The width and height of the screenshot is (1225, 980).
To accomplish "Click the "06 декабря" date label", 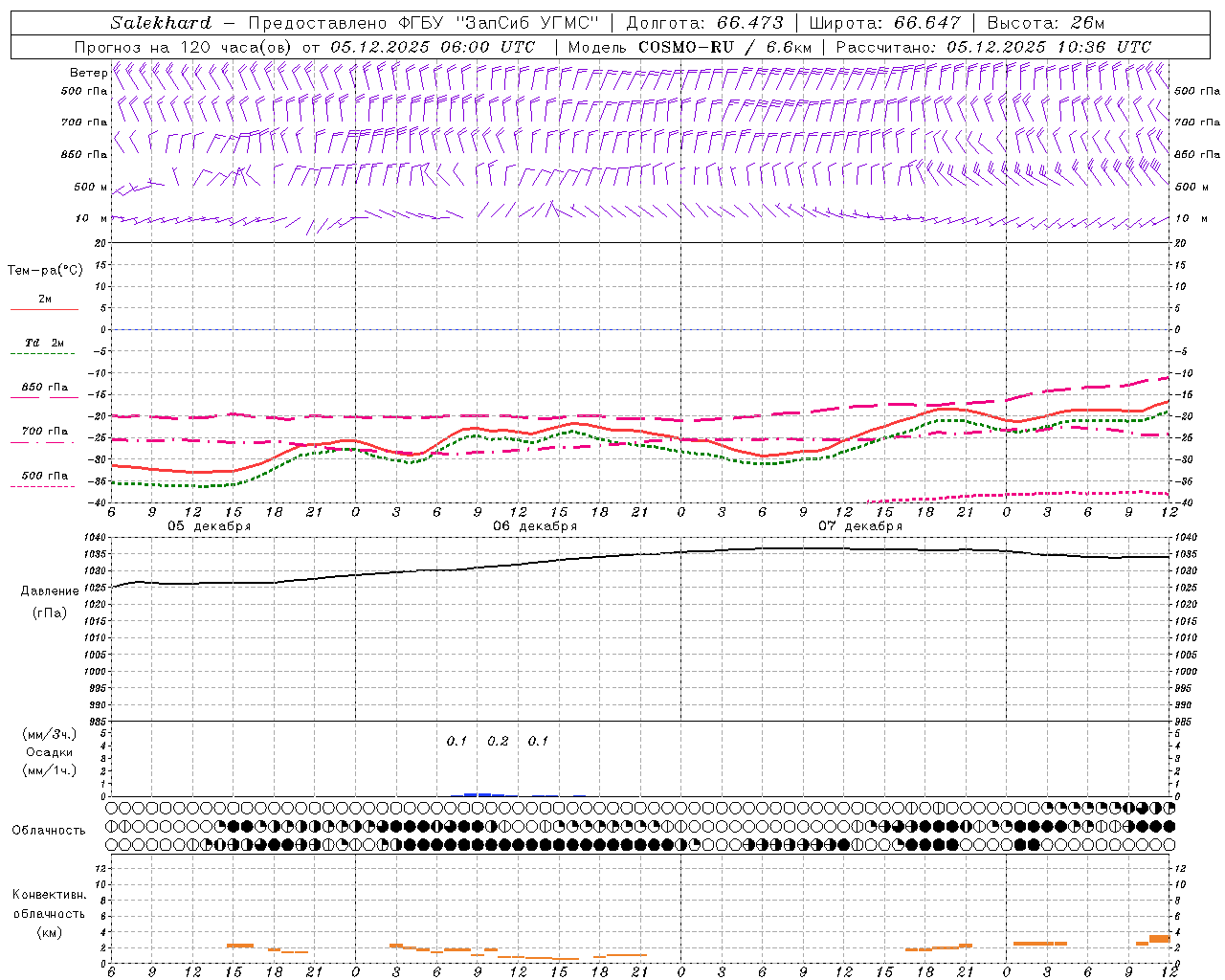I will click(x=535, y=526).
